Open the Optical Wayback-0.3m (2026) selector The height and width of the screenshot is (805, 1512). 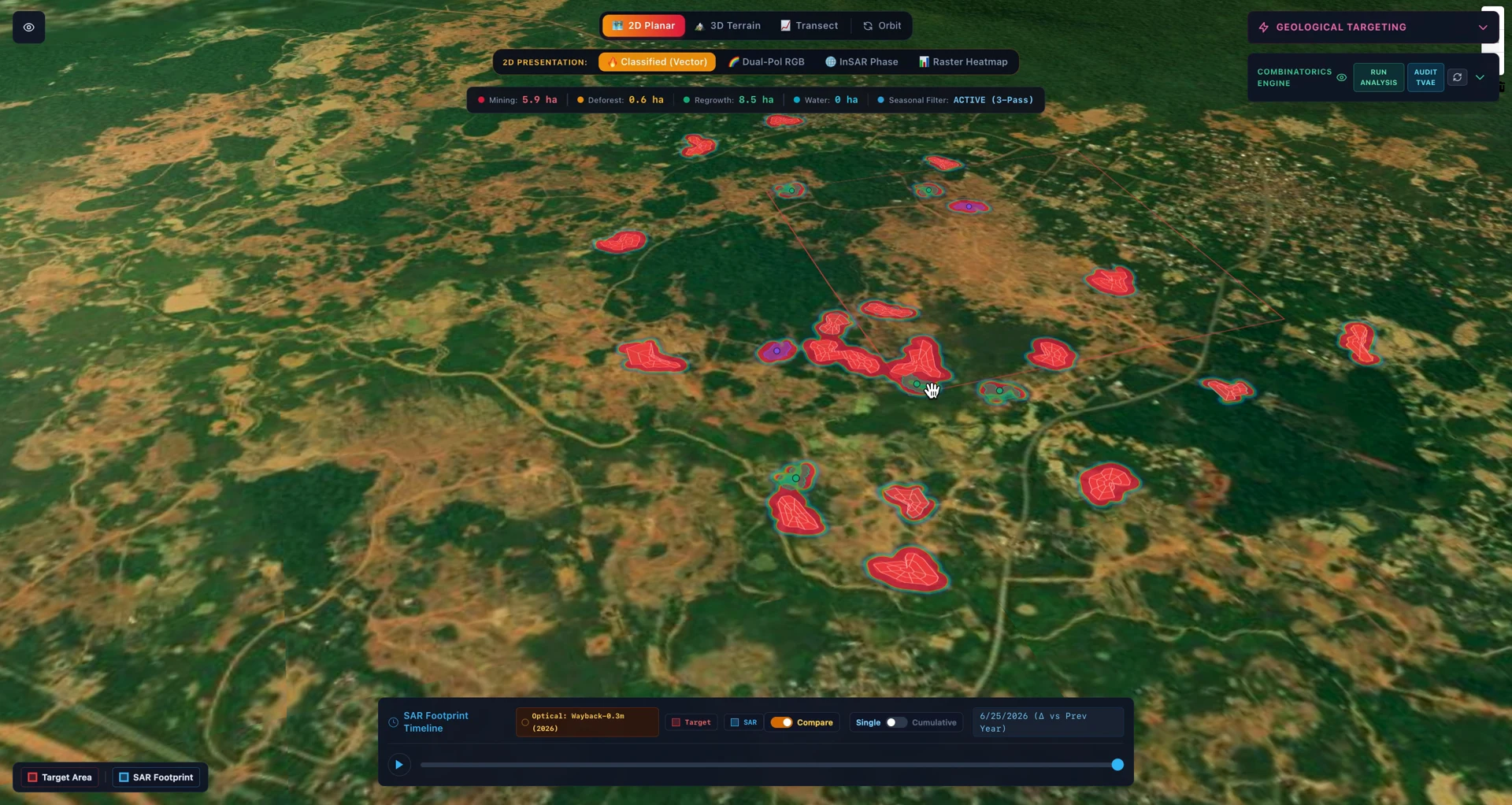click(x=587, y=722)
